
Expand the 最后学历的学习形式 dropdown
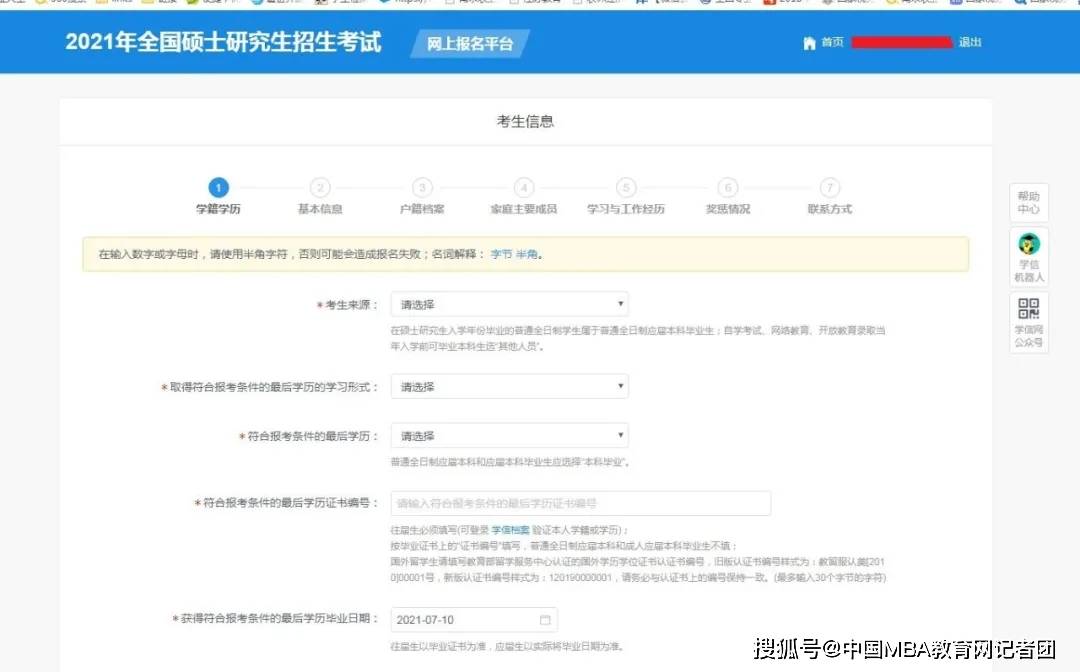pyautogui.click(x=510, y=386)
